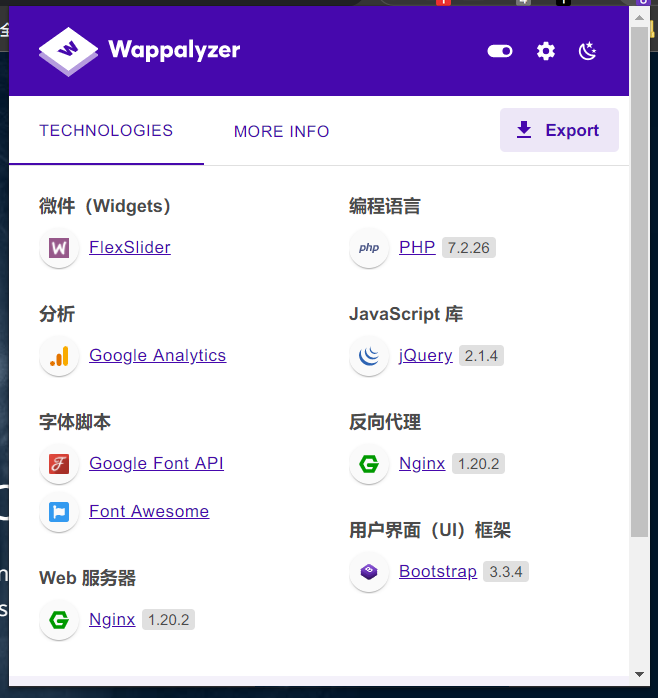Click the scrollbar up arrow
This screenshot has width=658, height=698.
[640, 18]
